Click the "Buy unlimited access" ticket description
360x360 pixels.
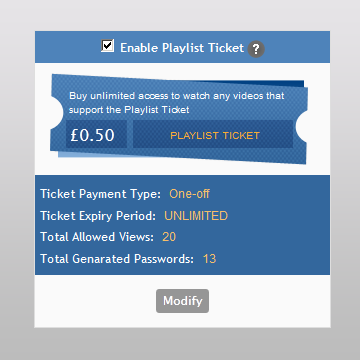pos(177,102)
